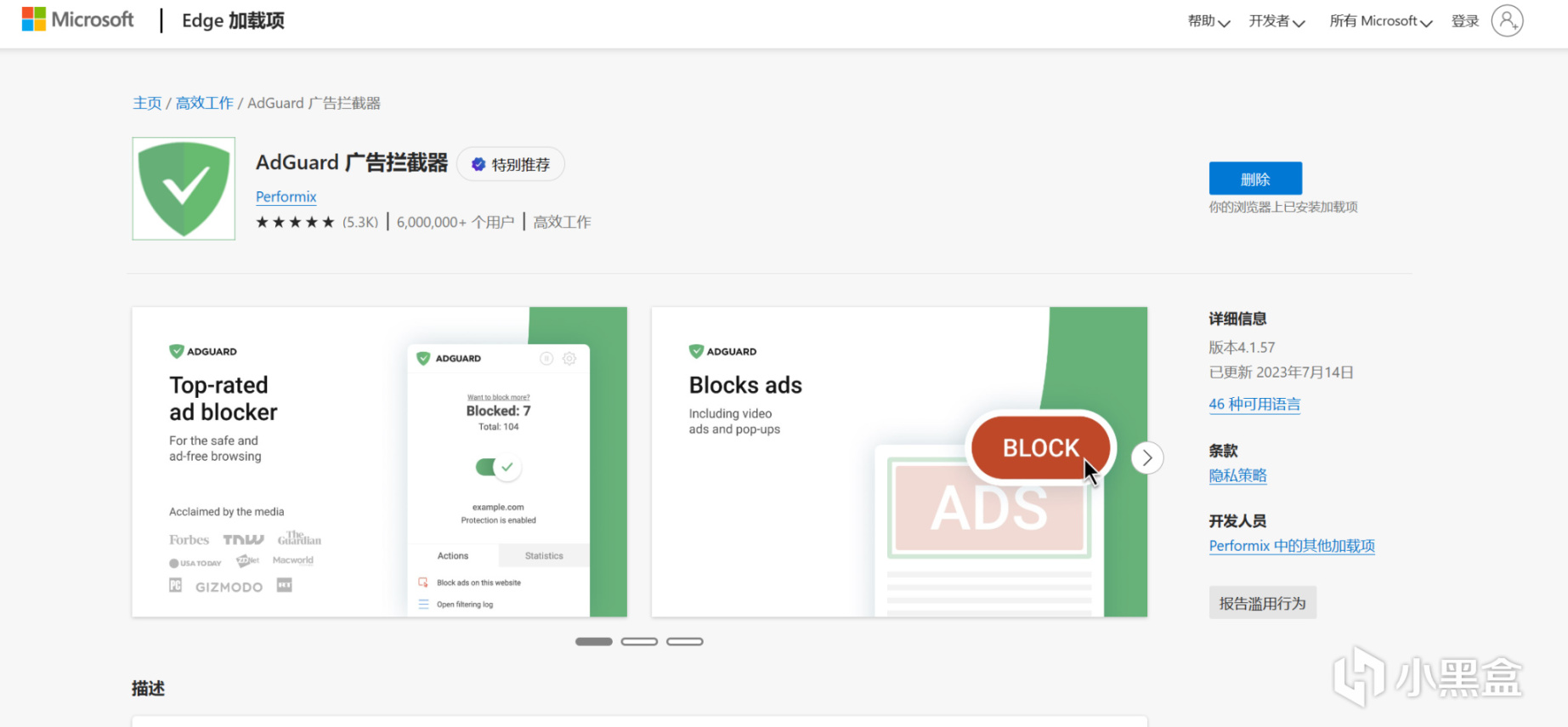
Task: Navigate to 主页 in the breadcrumb
Action: [147, 103]
